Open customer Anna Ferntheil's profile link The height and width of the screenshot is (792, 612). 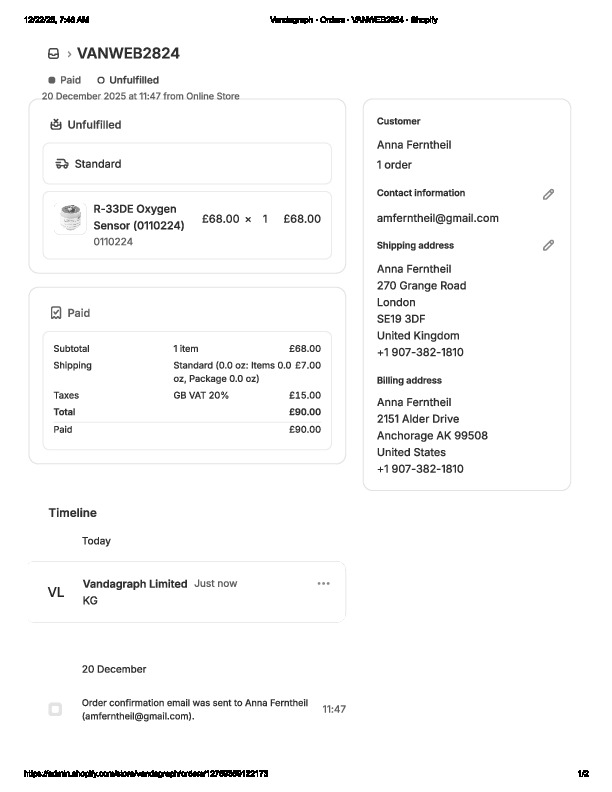pyautogui.click(x=414, y=145)
